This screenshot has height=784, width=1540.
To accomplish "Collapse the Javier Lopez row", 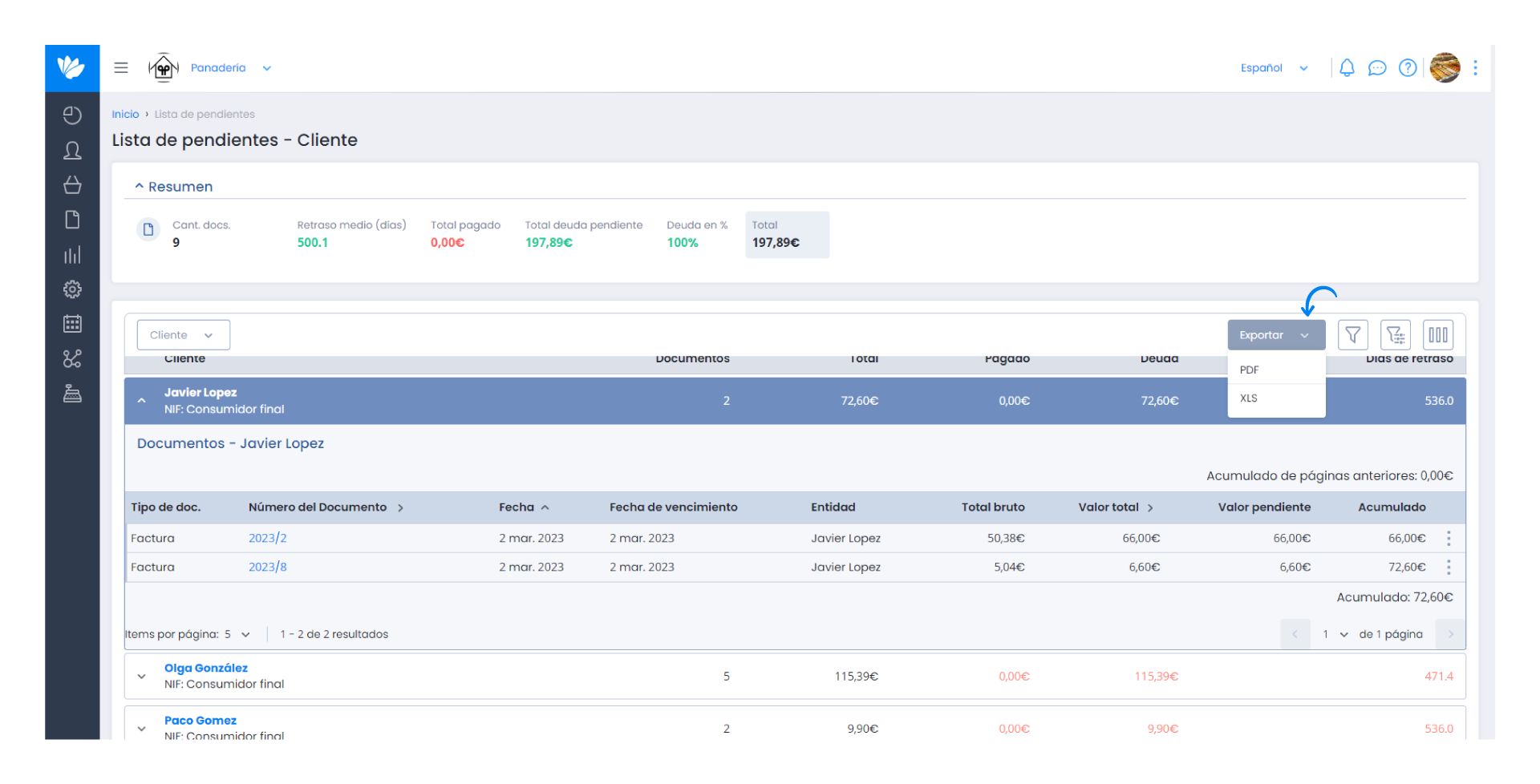I will (x=142, y=401).
